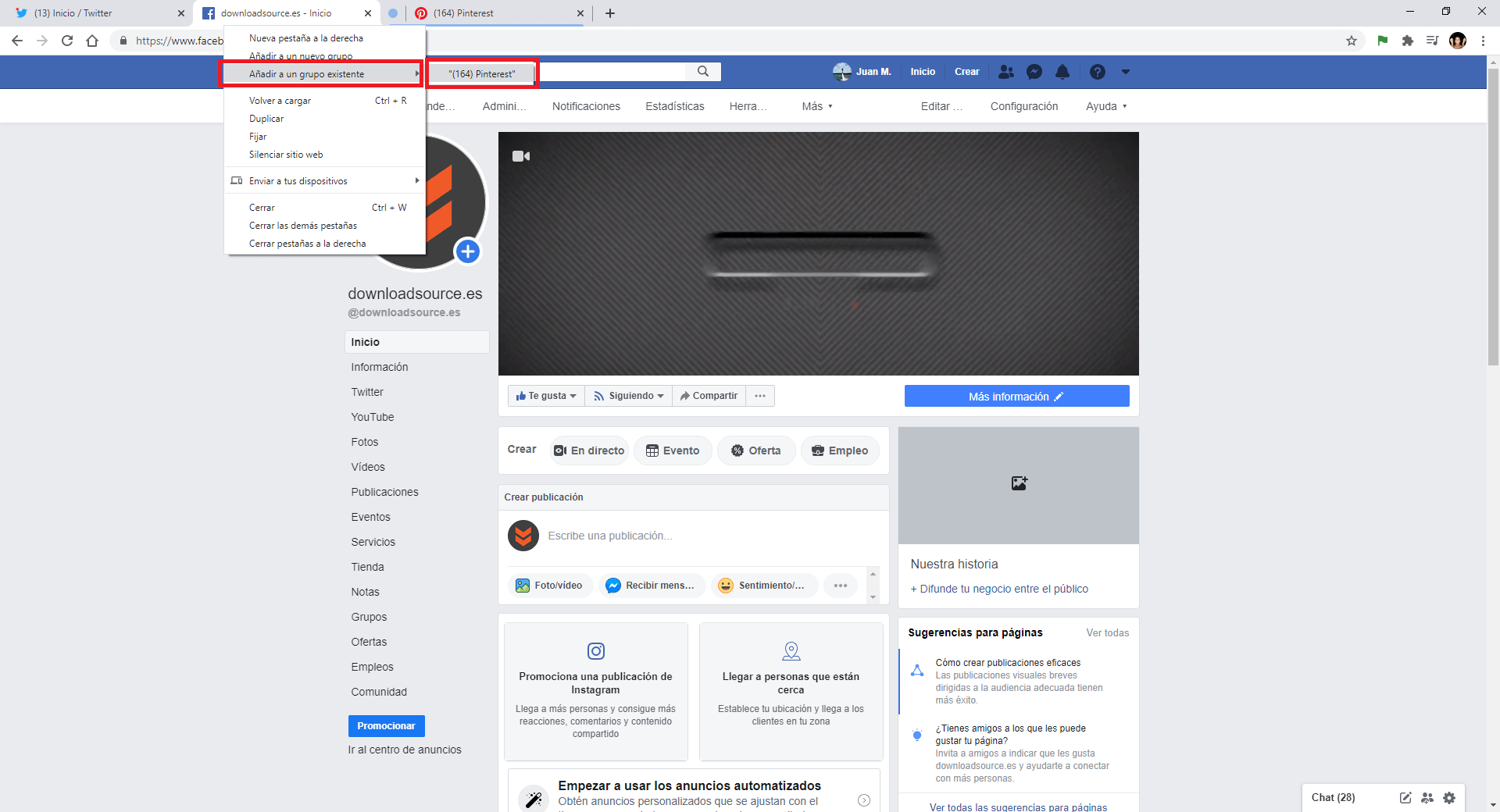
Task: Click the add photo icon in story panel
Action: 1019,483
